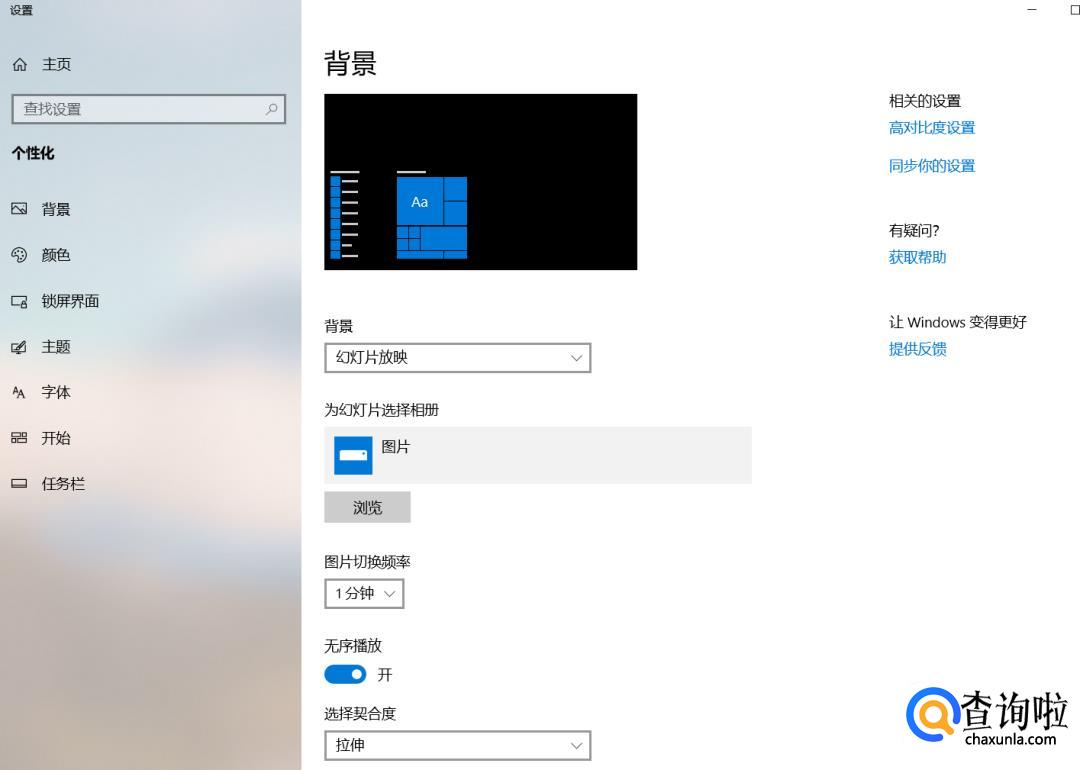
Task: Click the 相关的设置 heading text
Action: coord(925,101)
